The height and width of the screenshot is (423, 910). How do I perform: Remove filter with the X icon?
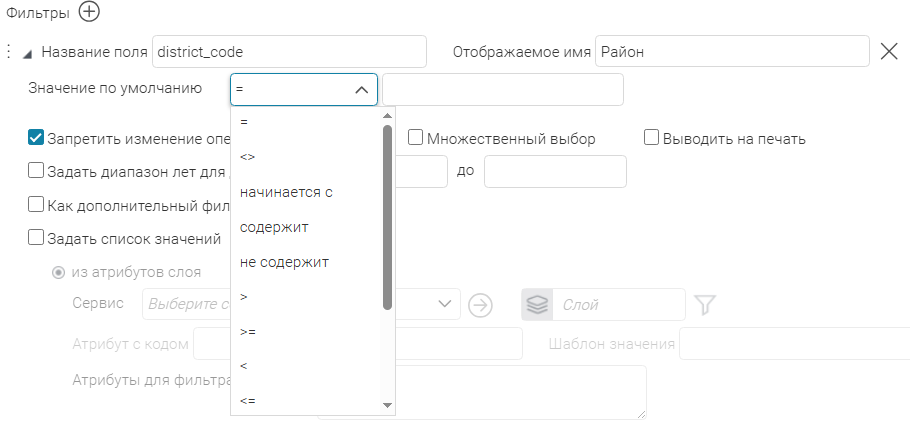(x=889, y=51)
